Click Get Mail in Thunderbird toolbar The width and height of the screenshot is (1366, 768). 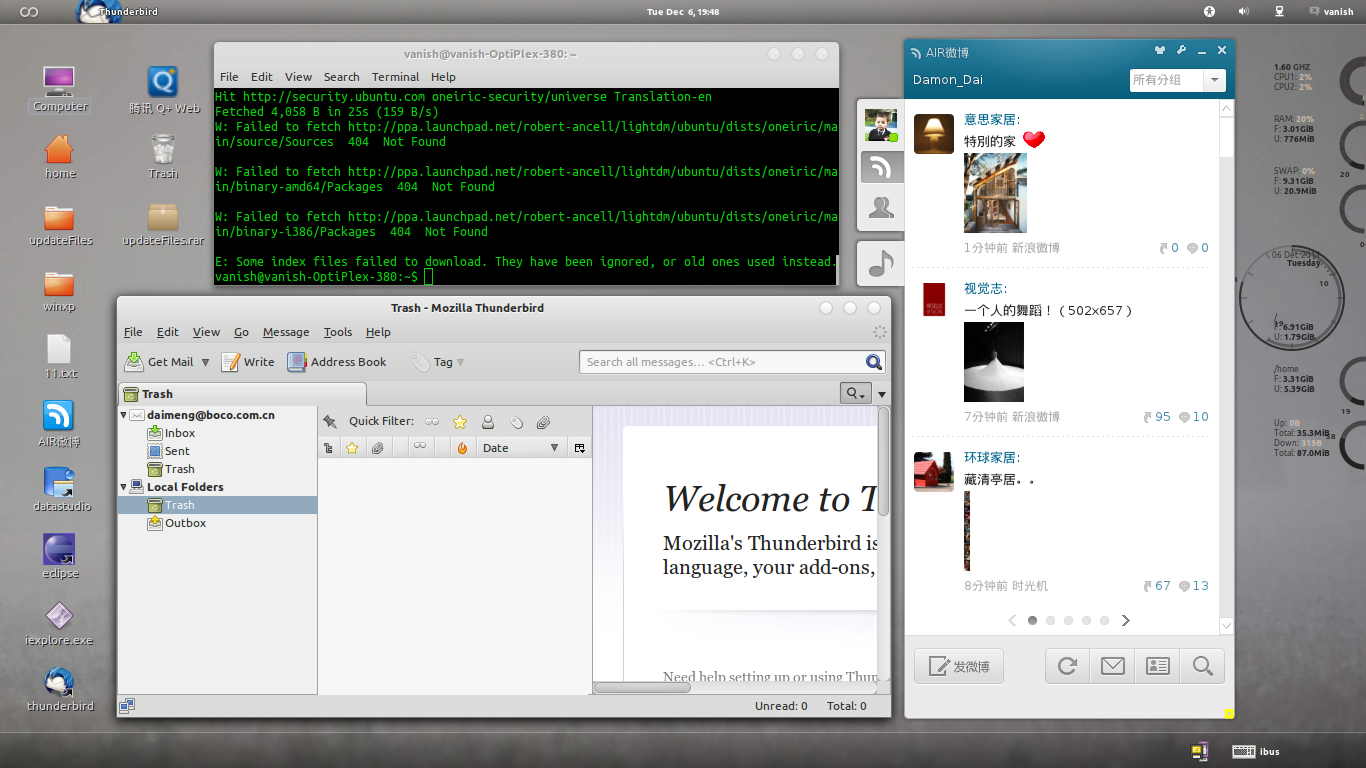158,362
